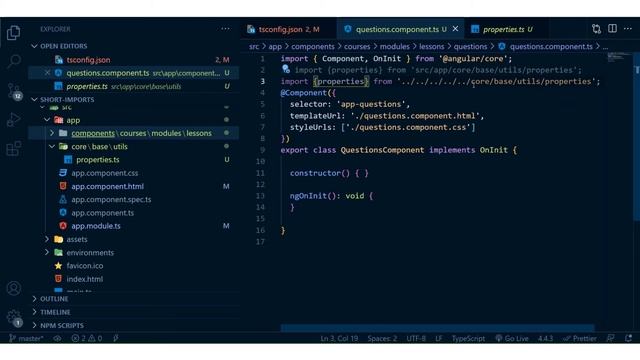Close questions.component.ts in Open Editors

pyautogui.click(x=47, y=73)
